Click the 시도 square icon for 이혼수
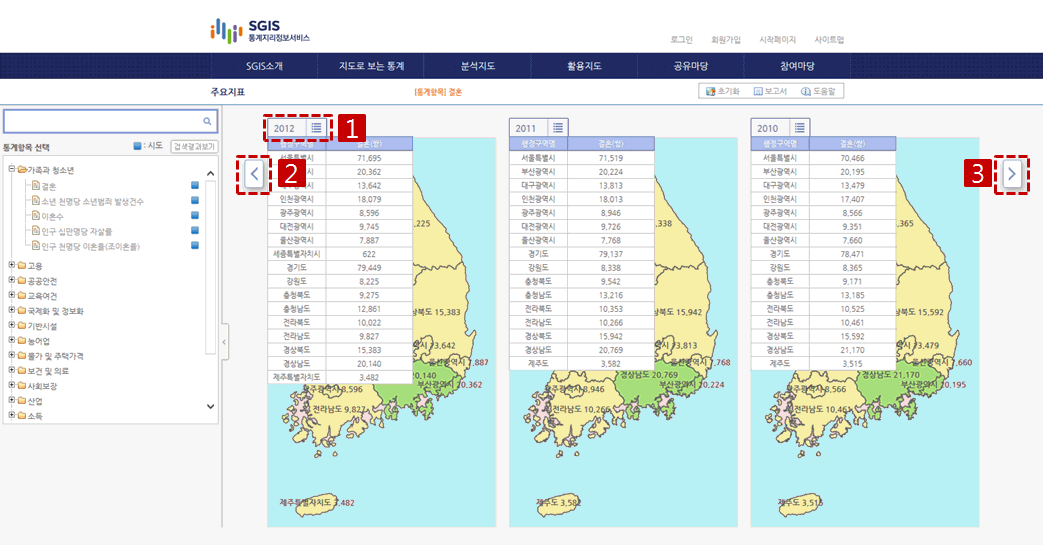1043x545 pixels. tap(195, 216)
